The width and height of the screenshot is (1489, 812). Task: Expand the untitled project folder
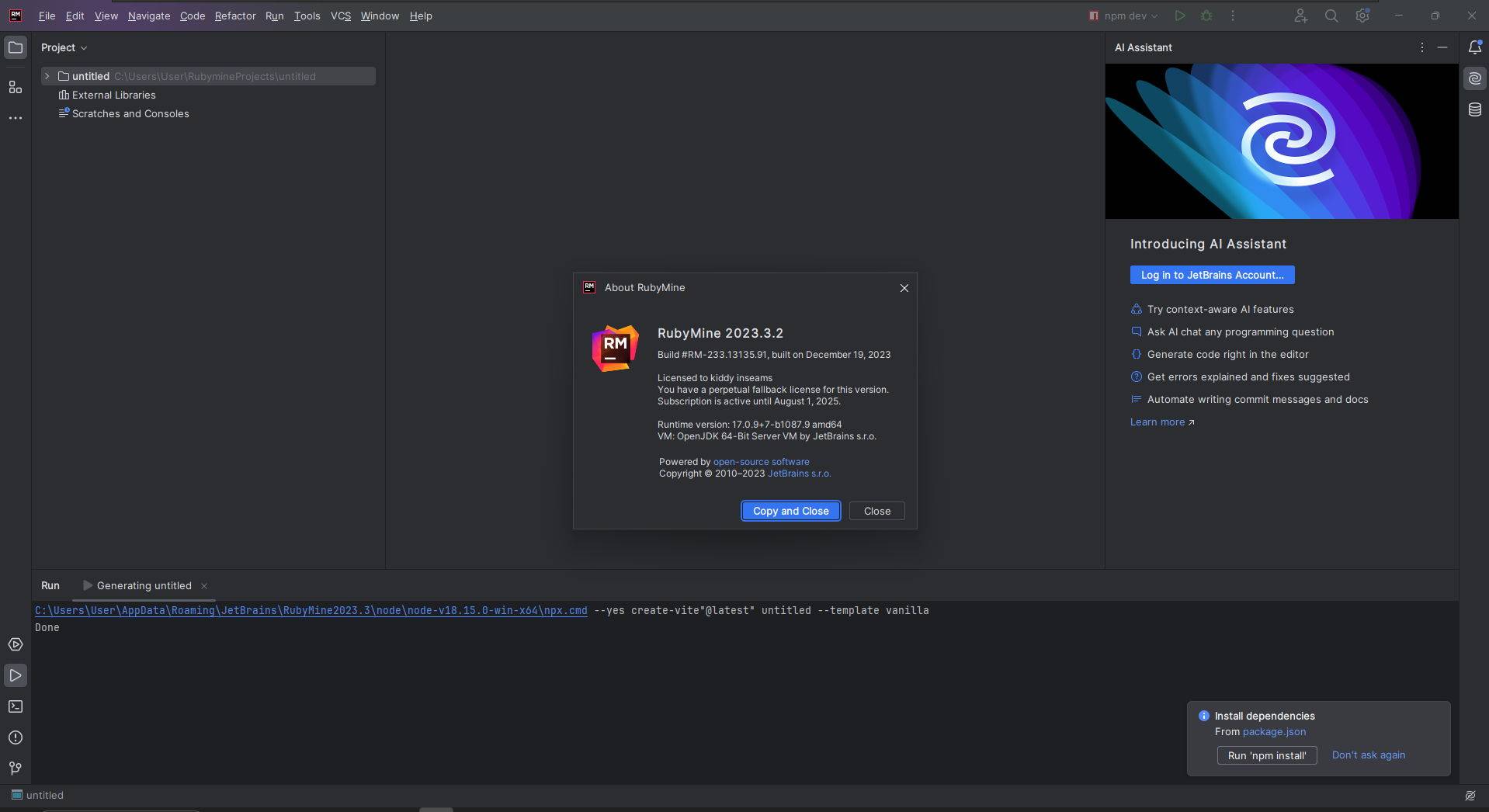(47, 76)
